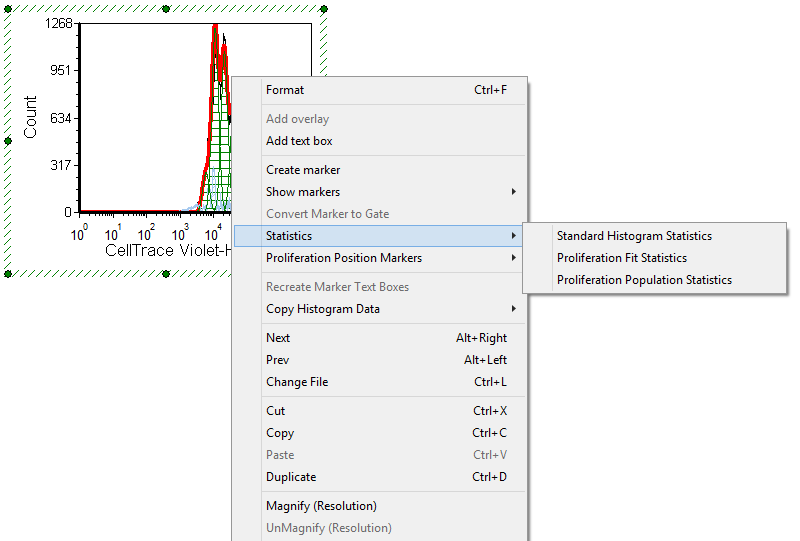Cut the selected histogram
Screen dimensions: 800x541
[275, 411]
